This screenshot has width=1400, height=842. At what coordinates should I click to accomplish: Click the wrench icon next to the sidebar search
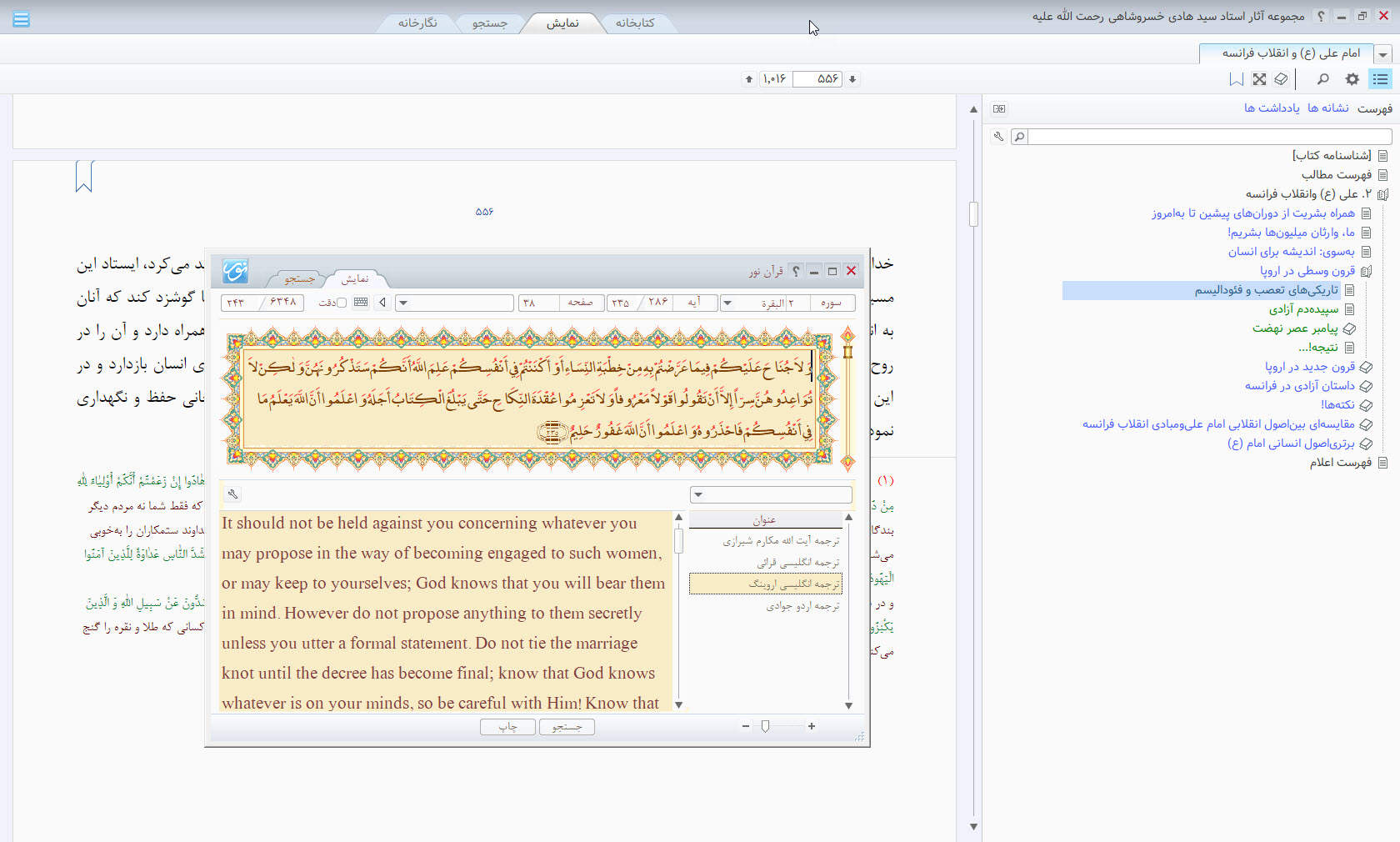[998, 137]
